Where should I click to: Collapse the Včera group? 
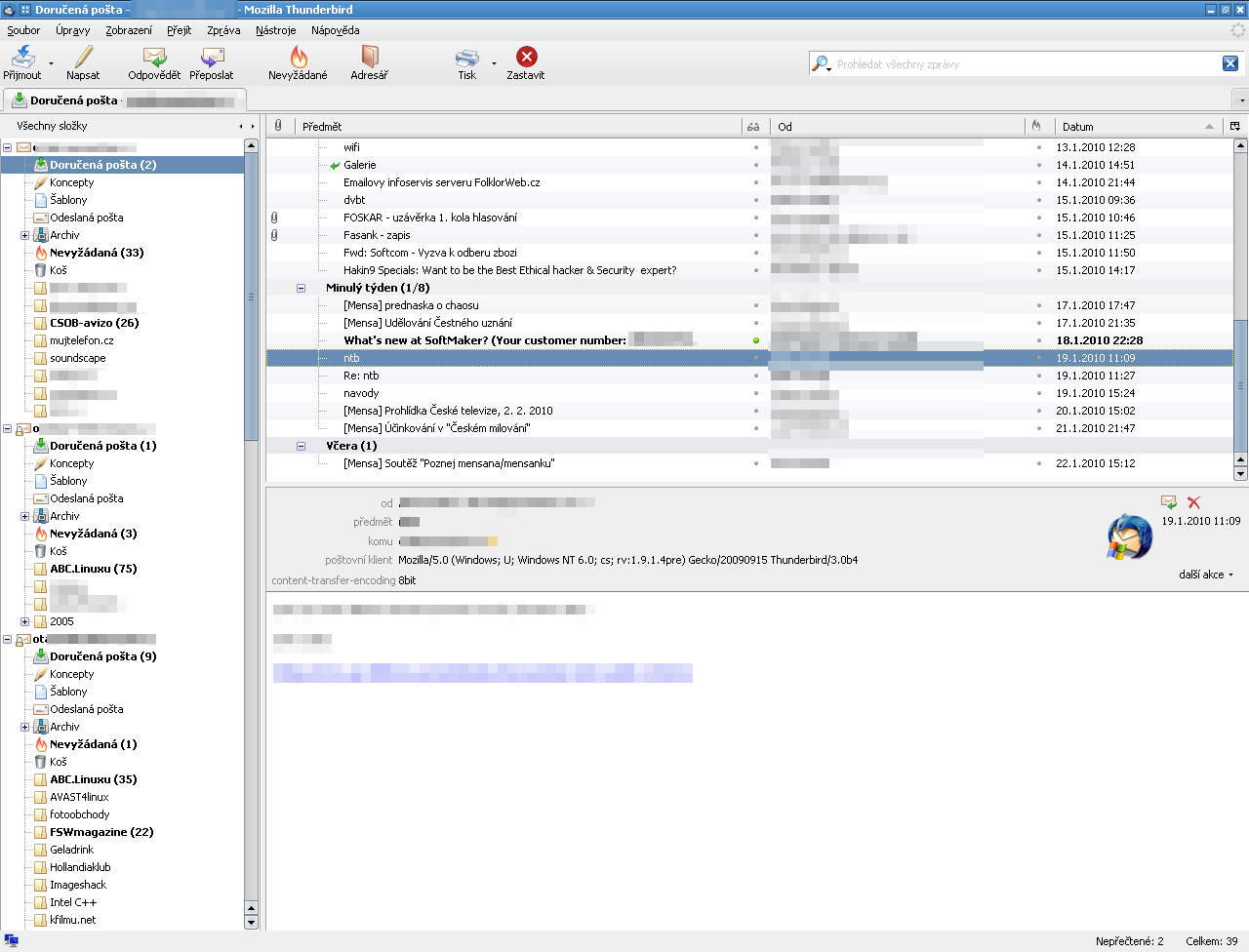point(301,446)
